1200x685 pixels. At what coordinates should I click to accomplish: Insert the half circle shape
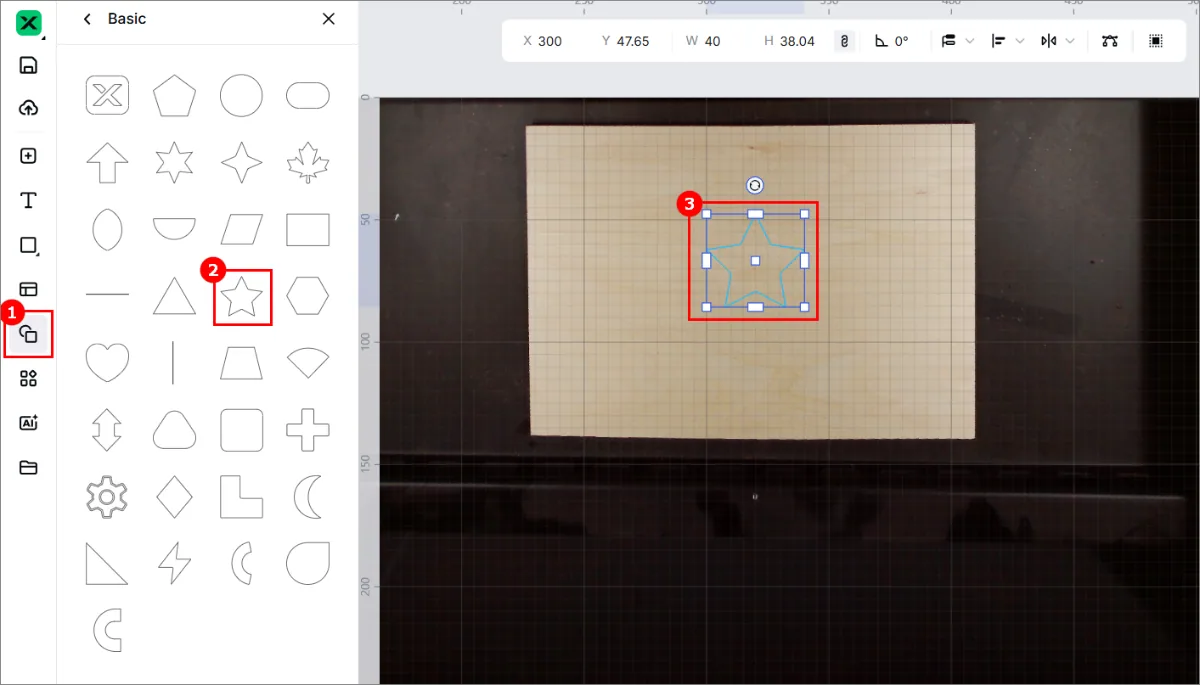[x=174, y=228]
